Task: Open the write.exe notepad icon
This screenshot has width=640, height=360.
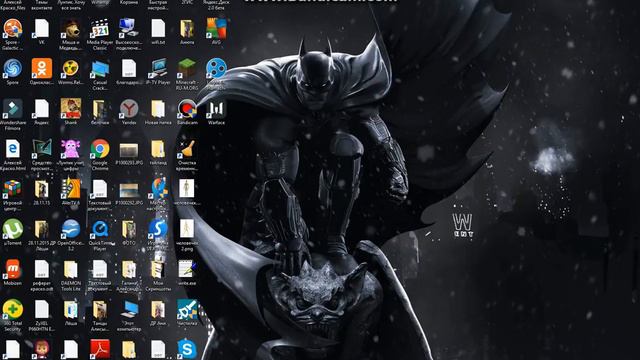Action: [x=187, y=269]
